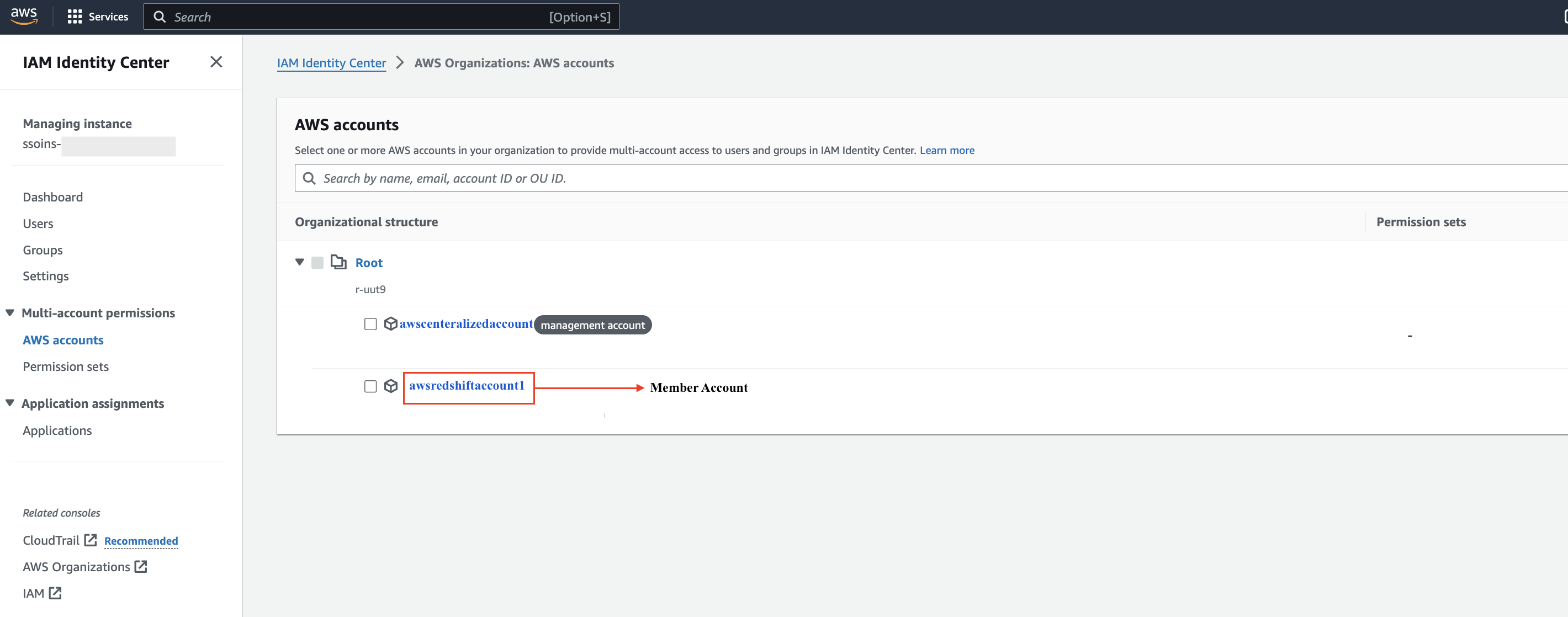Check the awscenteralizedaccount checkbox
1568x617 pixels.
pos(370,324)
